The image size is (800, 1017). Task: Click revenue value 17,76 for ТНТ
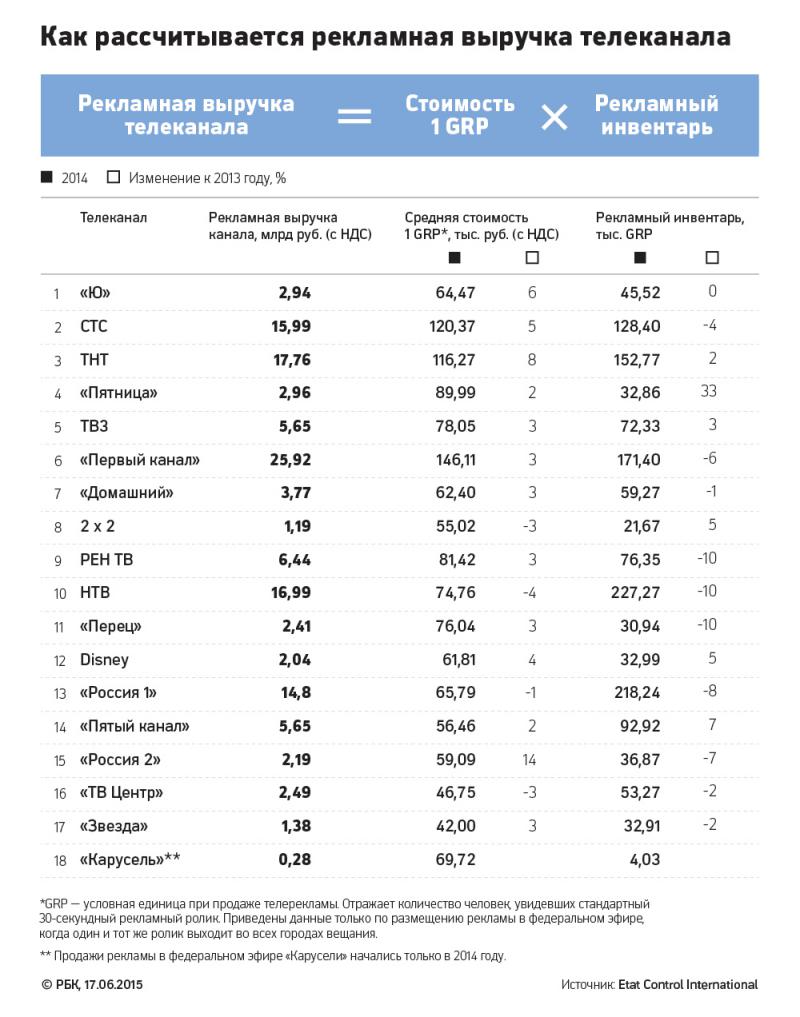[x=292, y=359]
